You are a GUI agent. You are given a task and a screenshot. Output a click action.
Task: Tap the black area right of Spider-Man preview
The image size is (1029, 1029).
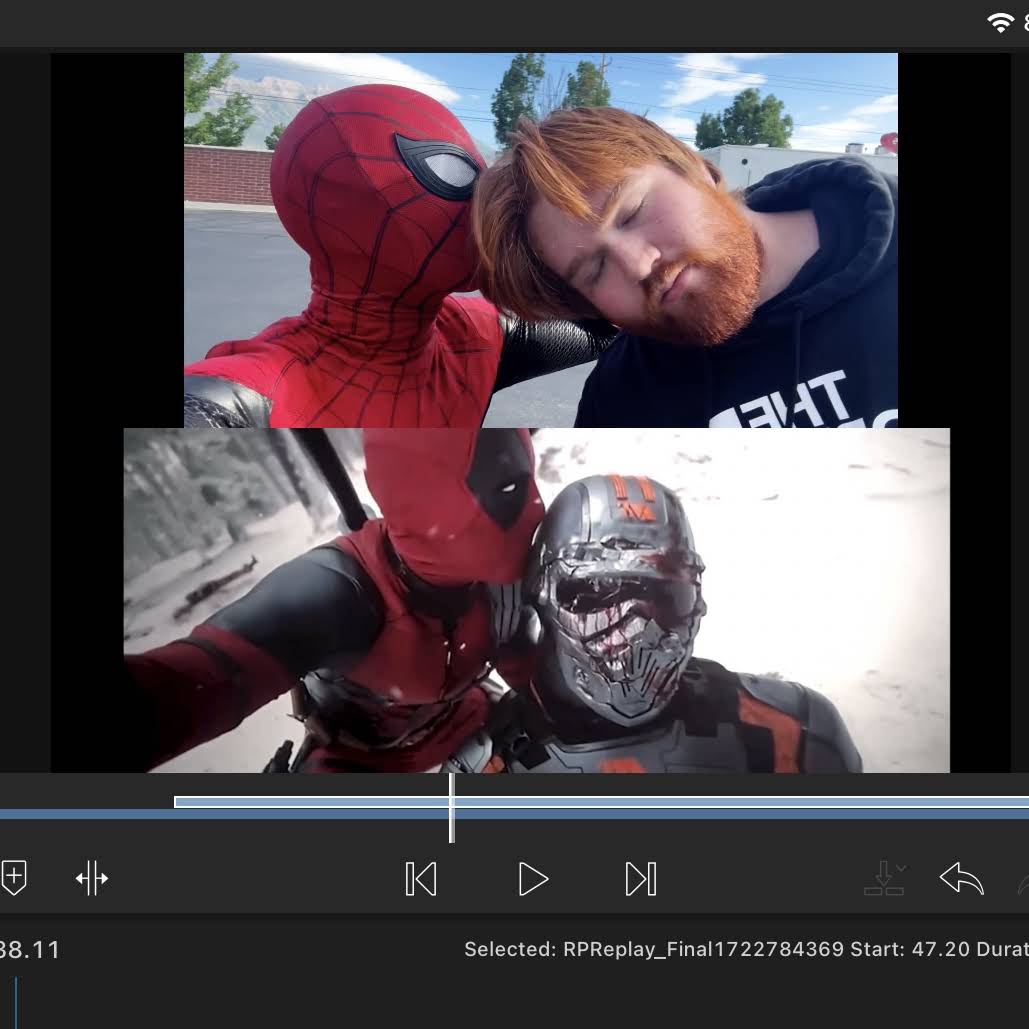[954, 240]
